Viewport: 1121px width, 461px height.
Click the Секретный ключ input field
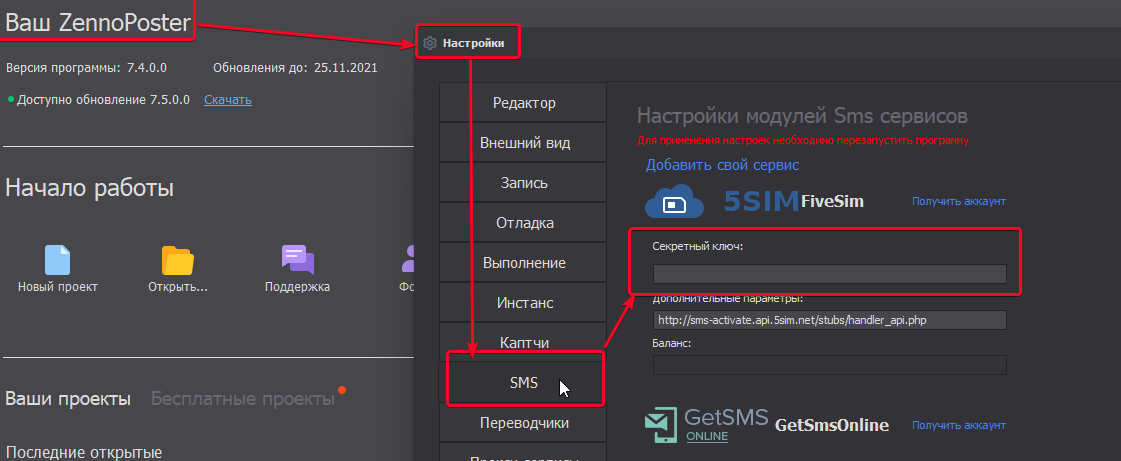pos(829,274)
